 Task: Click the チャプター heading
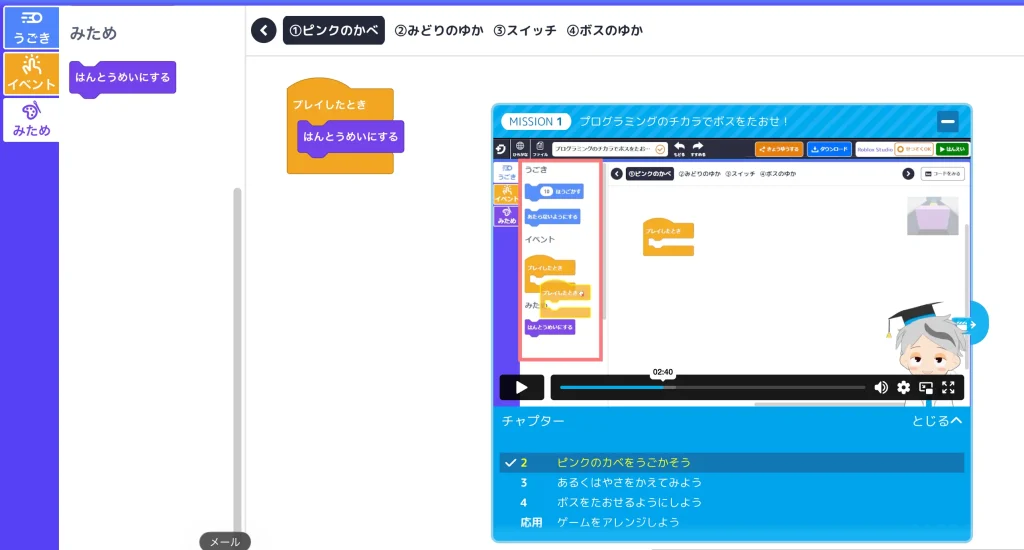point(533,421)
